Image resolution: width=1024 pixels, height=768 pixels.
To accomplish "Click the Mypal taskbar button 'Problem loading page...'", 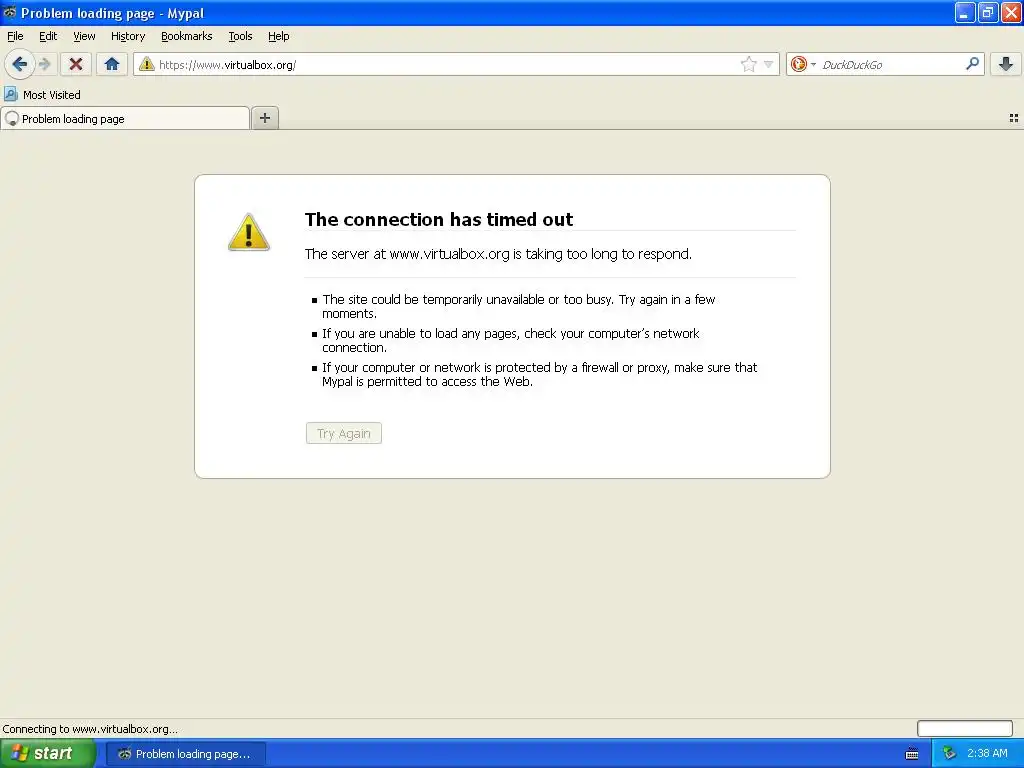I will (x=186, y=754).
